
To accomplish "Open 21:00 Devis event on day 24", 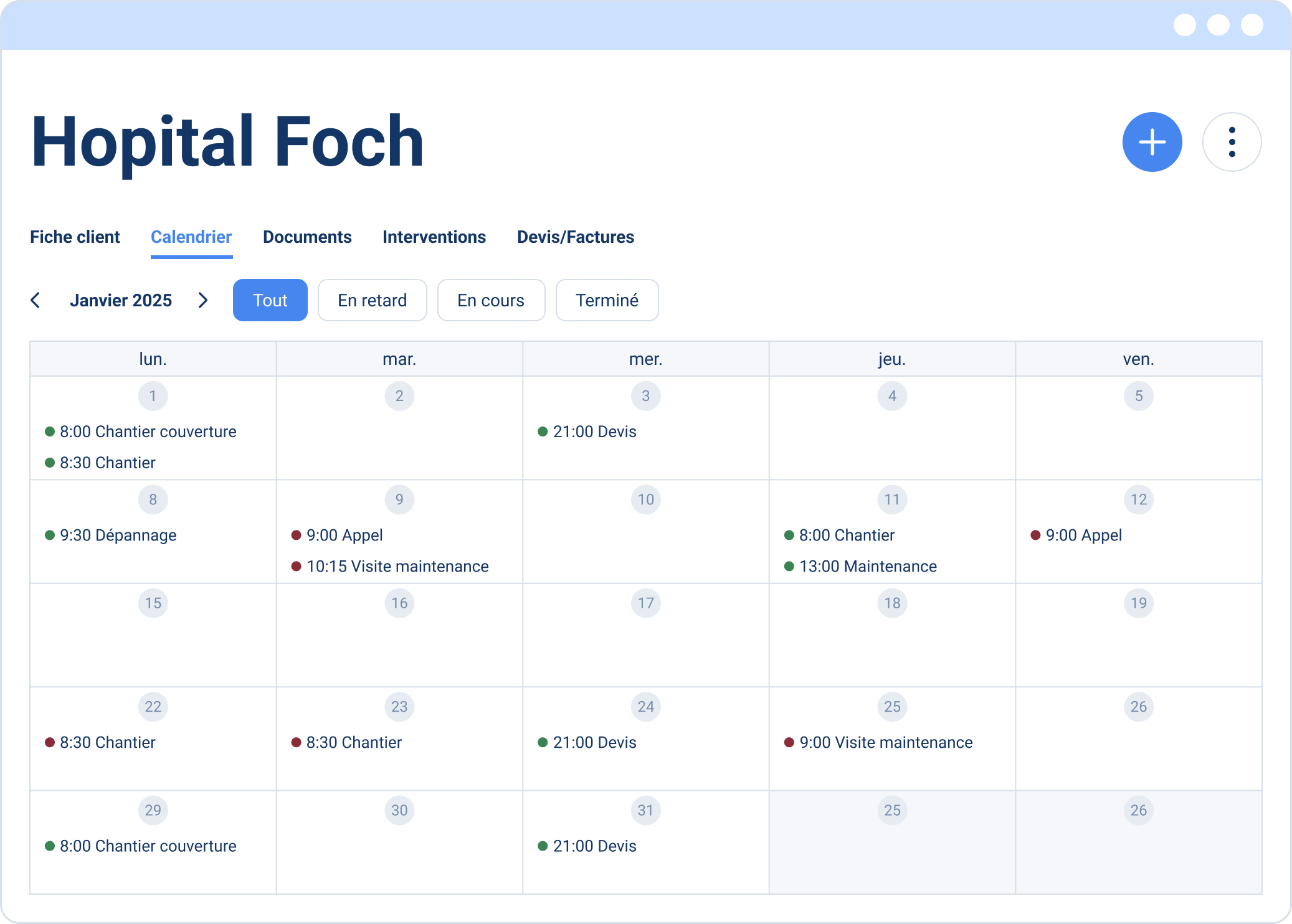I will click(x=587, y=742).
